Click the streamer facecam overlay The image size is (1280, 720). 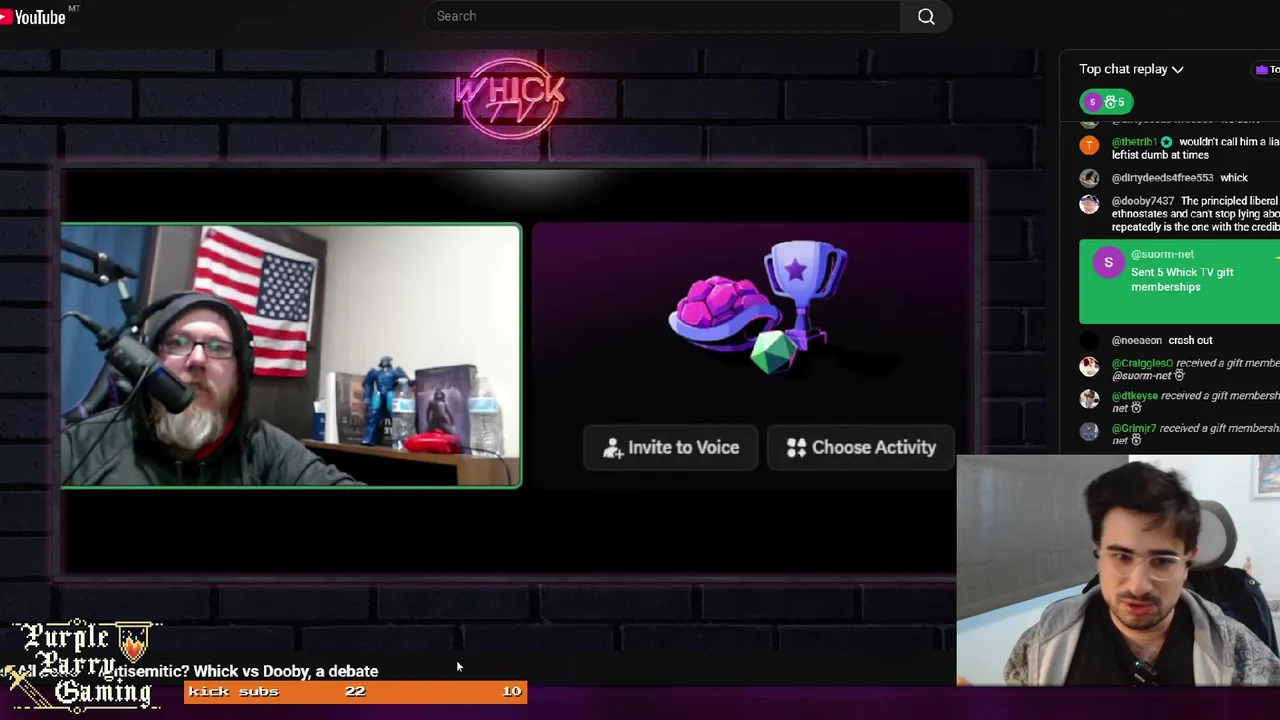(x=1118, y=570)
